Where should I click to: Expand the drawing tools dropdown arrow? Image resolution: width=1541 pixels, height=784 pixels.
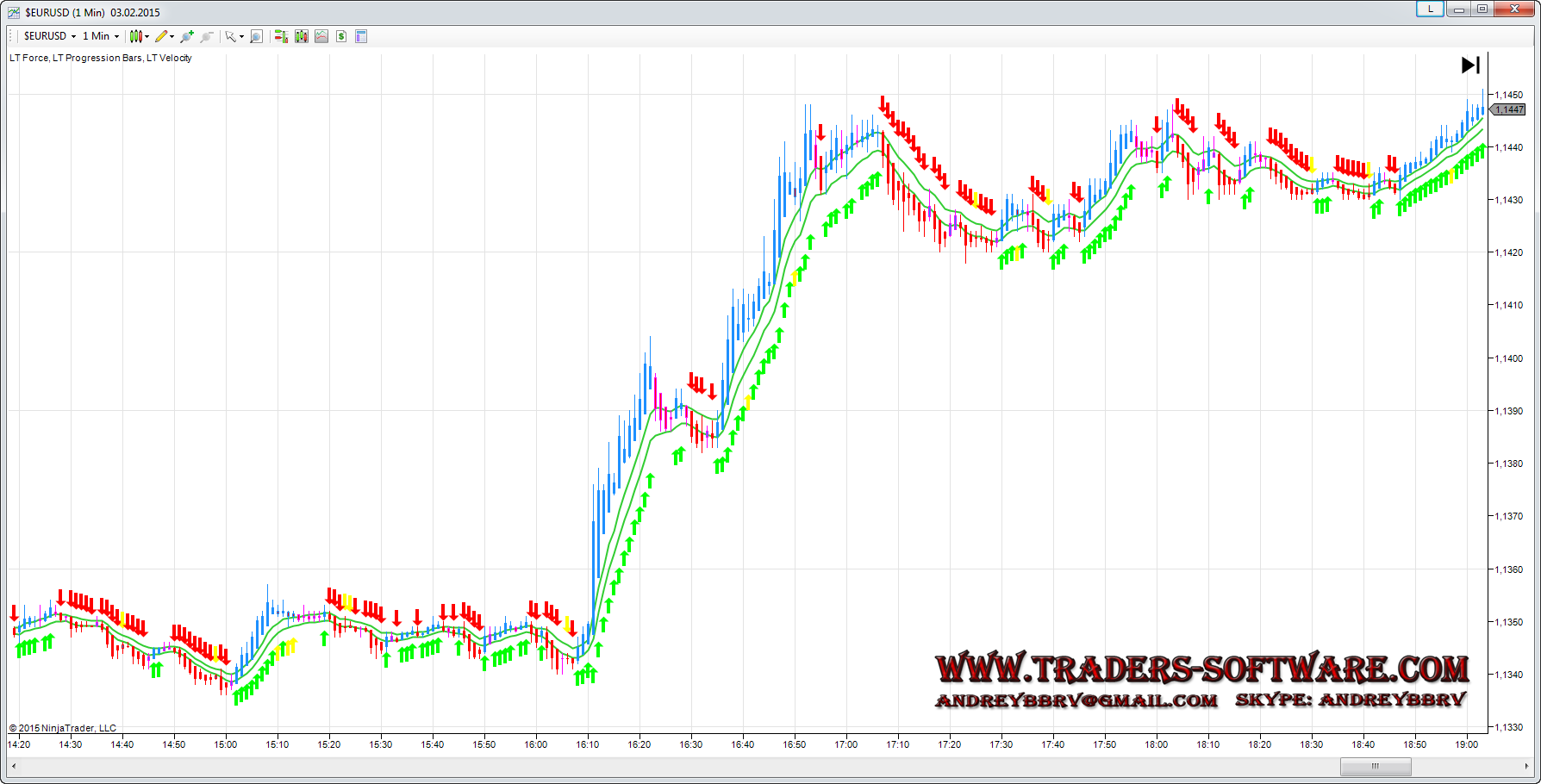172,36
